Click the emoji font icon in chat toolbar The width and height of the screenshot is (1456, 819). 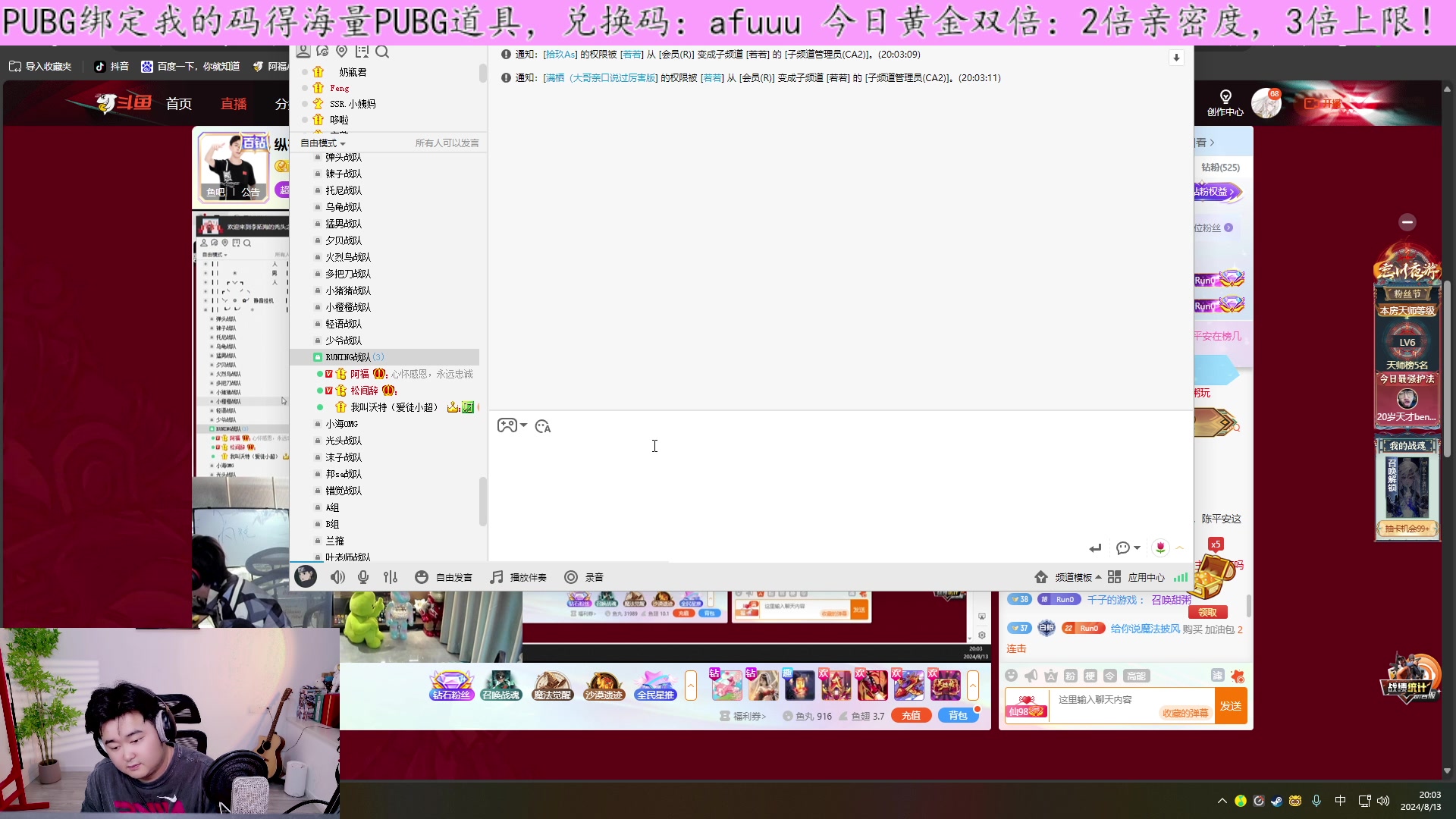click(543, 426)
